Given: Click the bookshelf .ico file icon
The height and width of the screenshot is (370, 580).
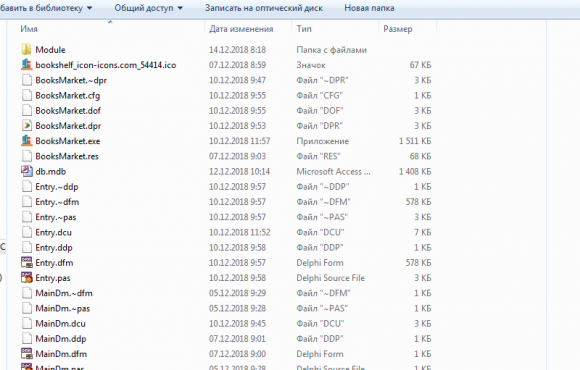Looking at the screenshot, I should coord(26,65).
